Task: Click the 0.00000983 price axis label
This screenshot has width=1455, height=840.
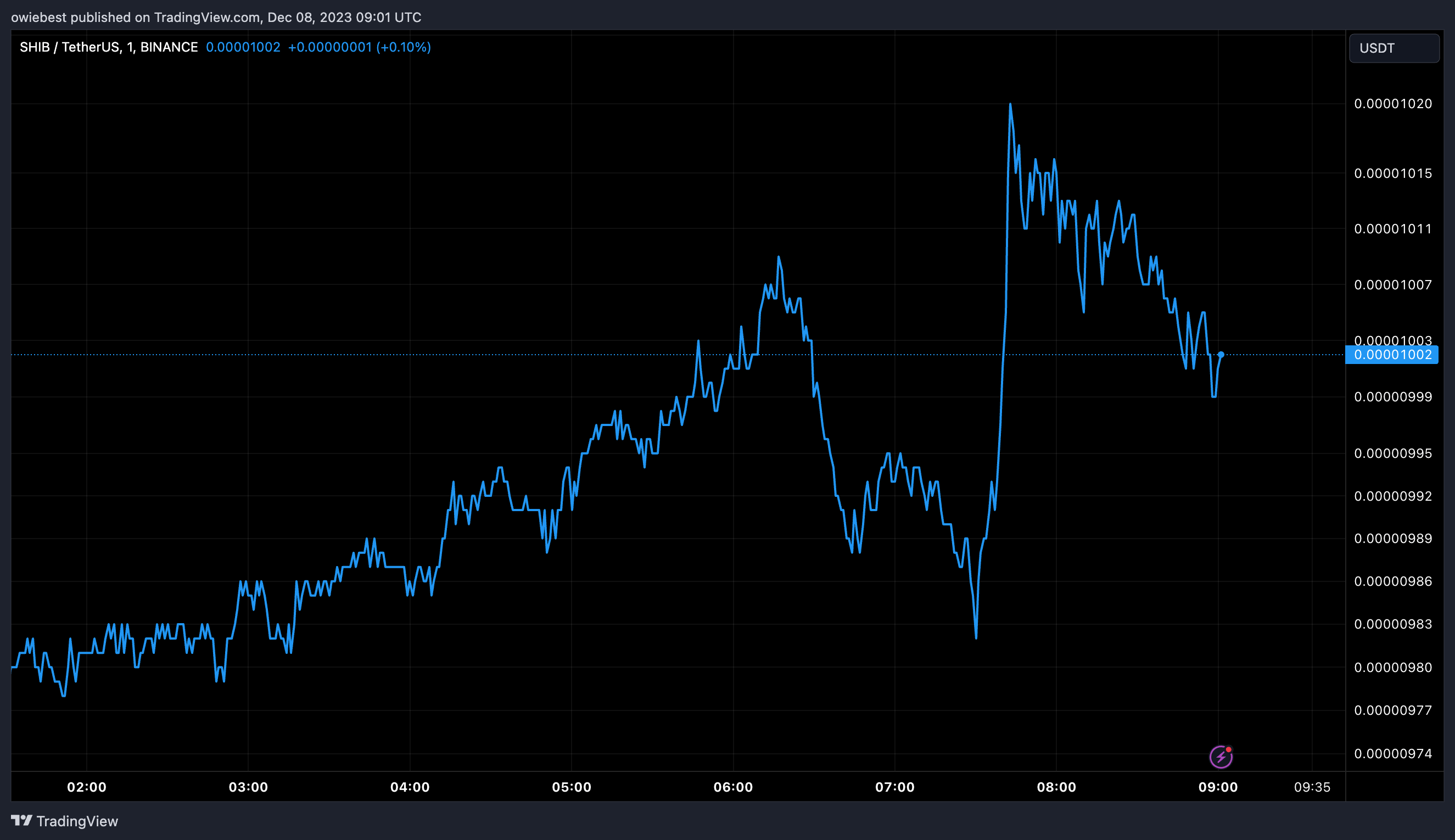Action: [x=1393, y=624]
